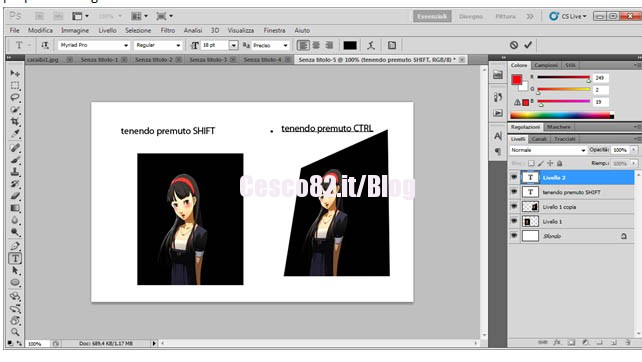Viewport: 642px width, 362px height.
Task: Open the Preciso anti-aliasing dropdown
Action: coord(285,45)
